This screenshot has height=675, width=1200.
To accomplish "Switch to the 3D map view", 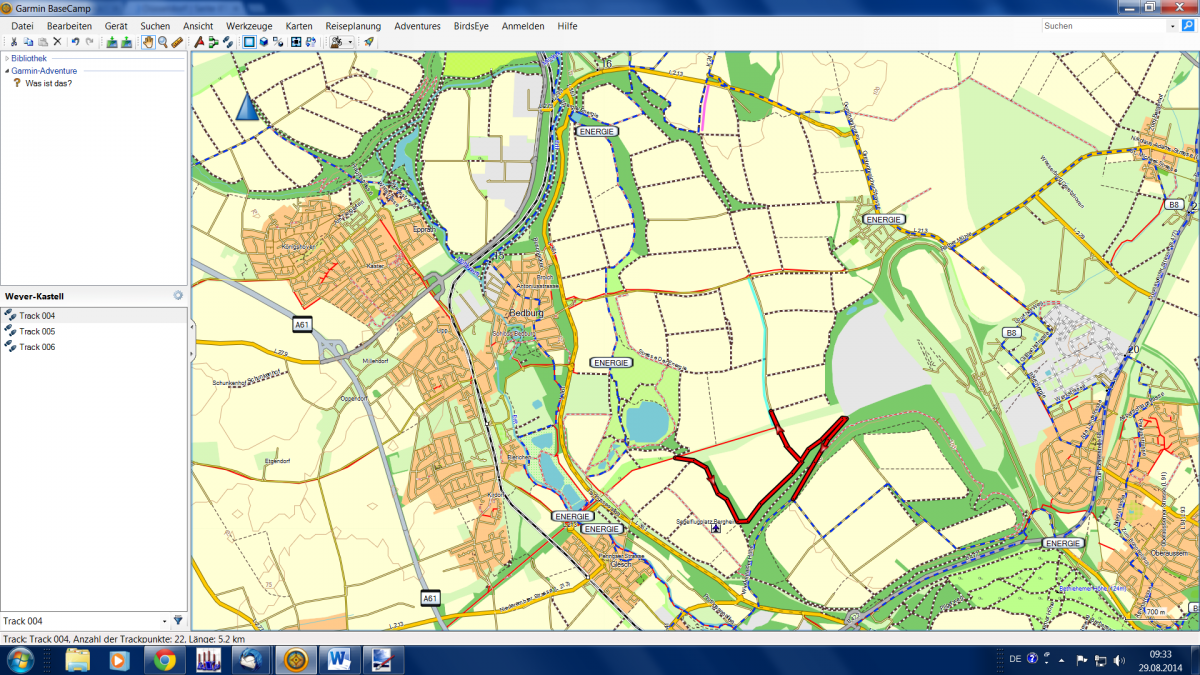I will coord(263,42).
